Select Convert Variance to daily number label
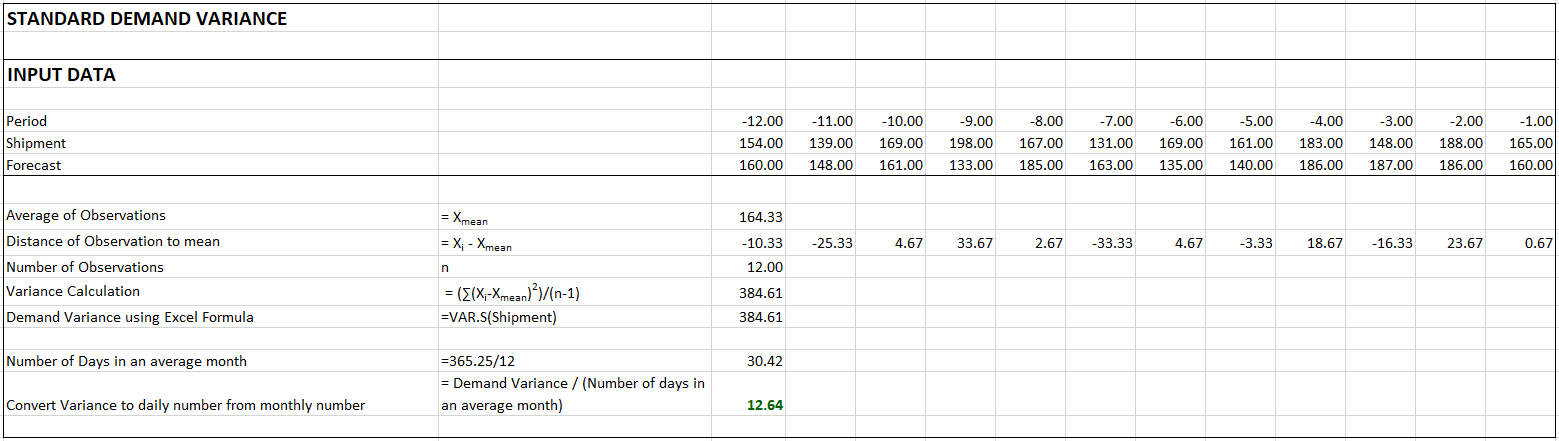1559x441 pixels. pyautogui.click(x=186, y=405)
